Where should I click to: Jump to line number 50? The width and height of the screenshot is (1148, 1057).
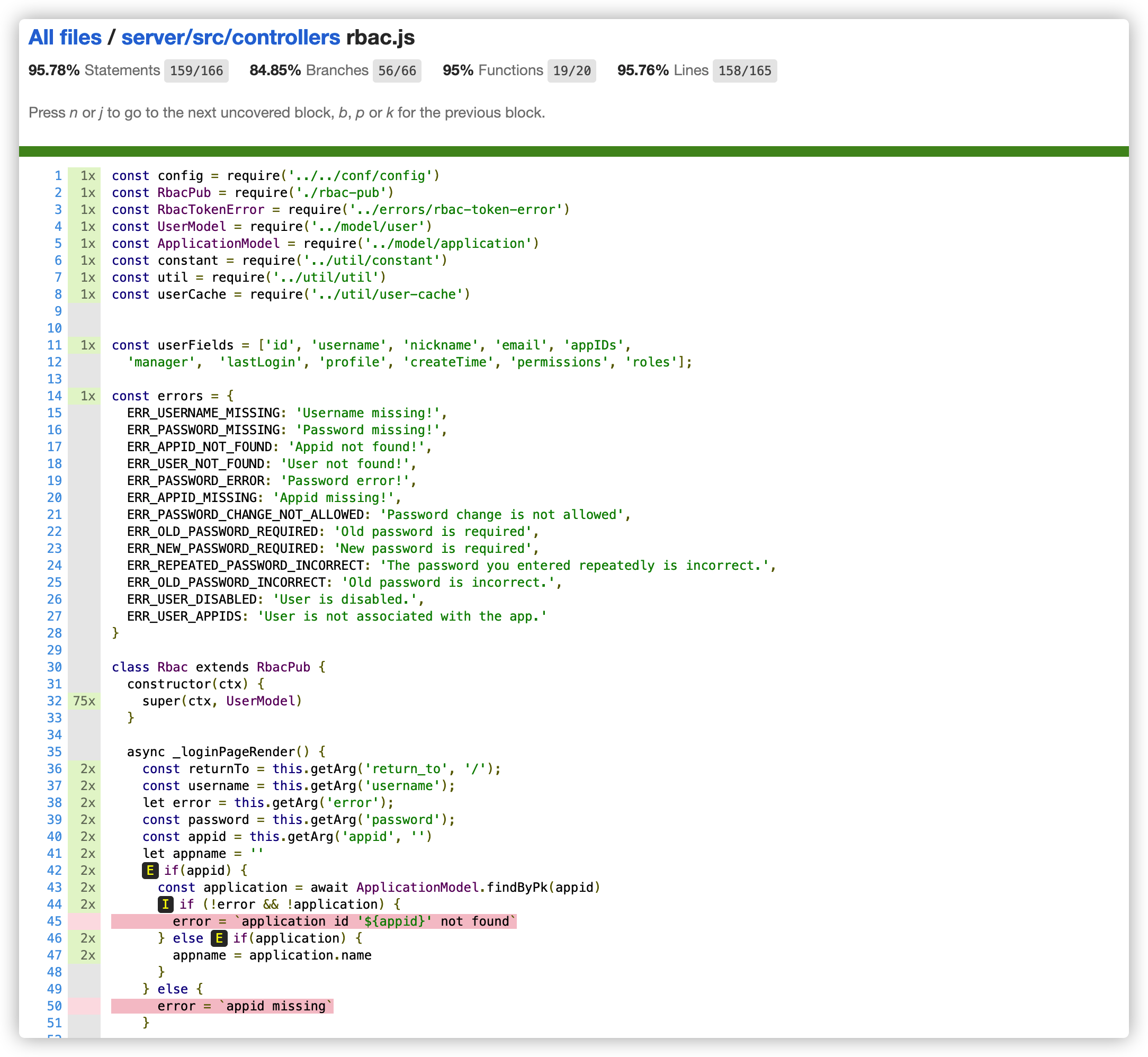(x=55, y=1006)
